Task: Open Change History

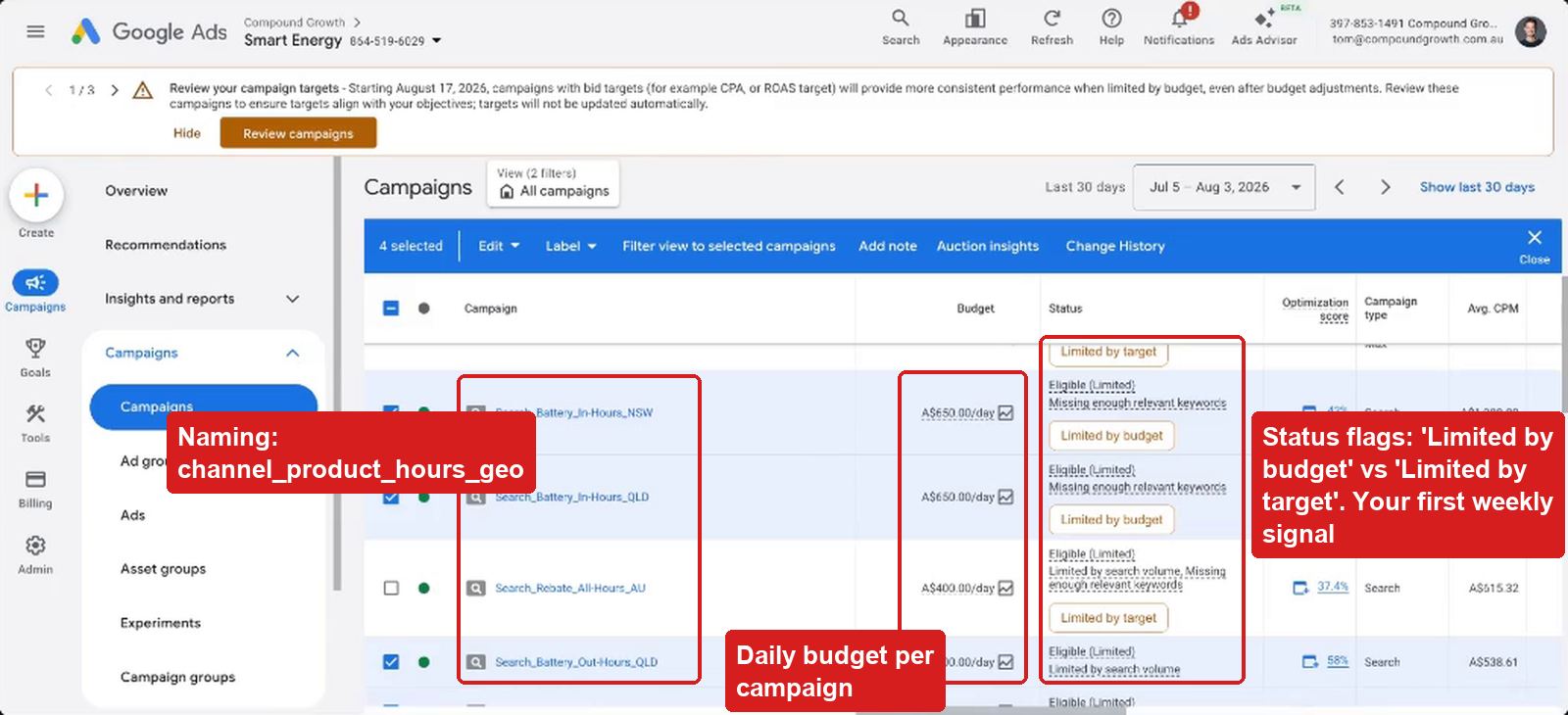Action: pos(1115,246)
